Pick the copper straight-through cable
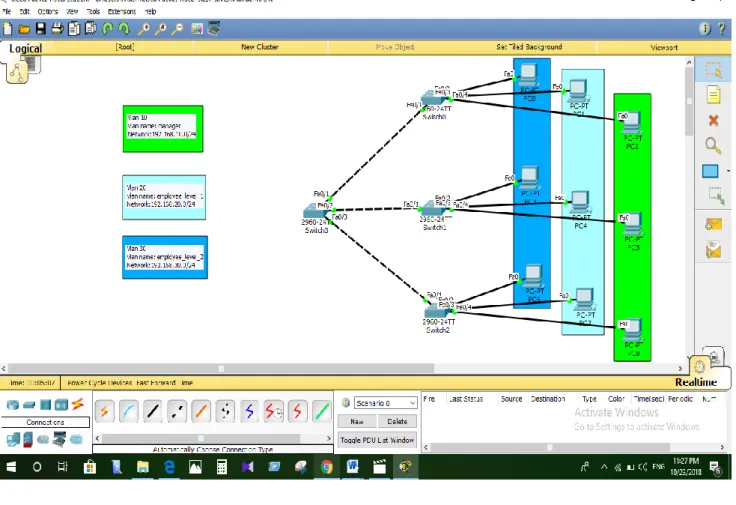 pyautogui.click(x=153, y=412)
